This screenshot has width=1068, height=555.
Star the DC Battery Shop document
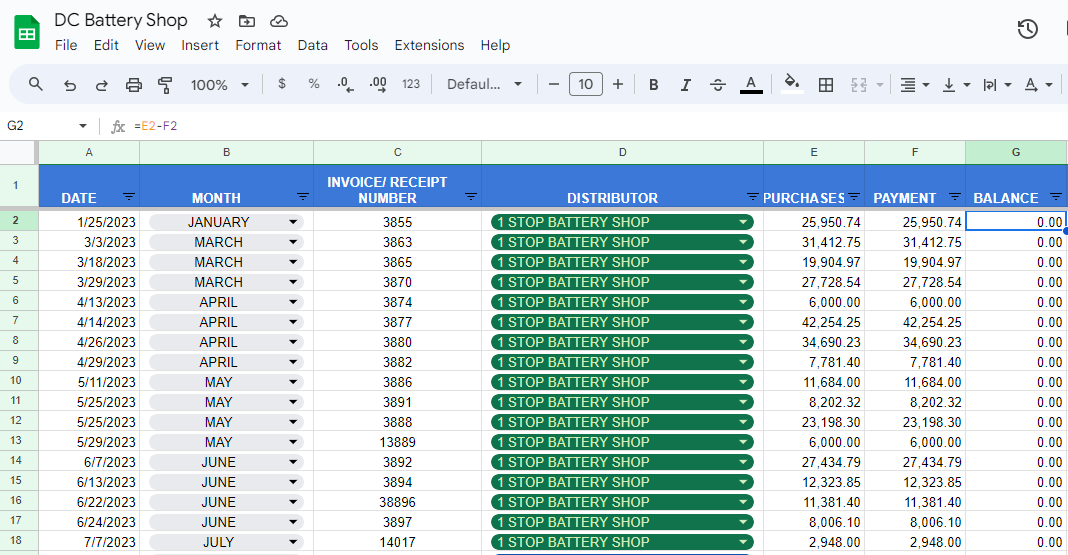click(215, 21)
